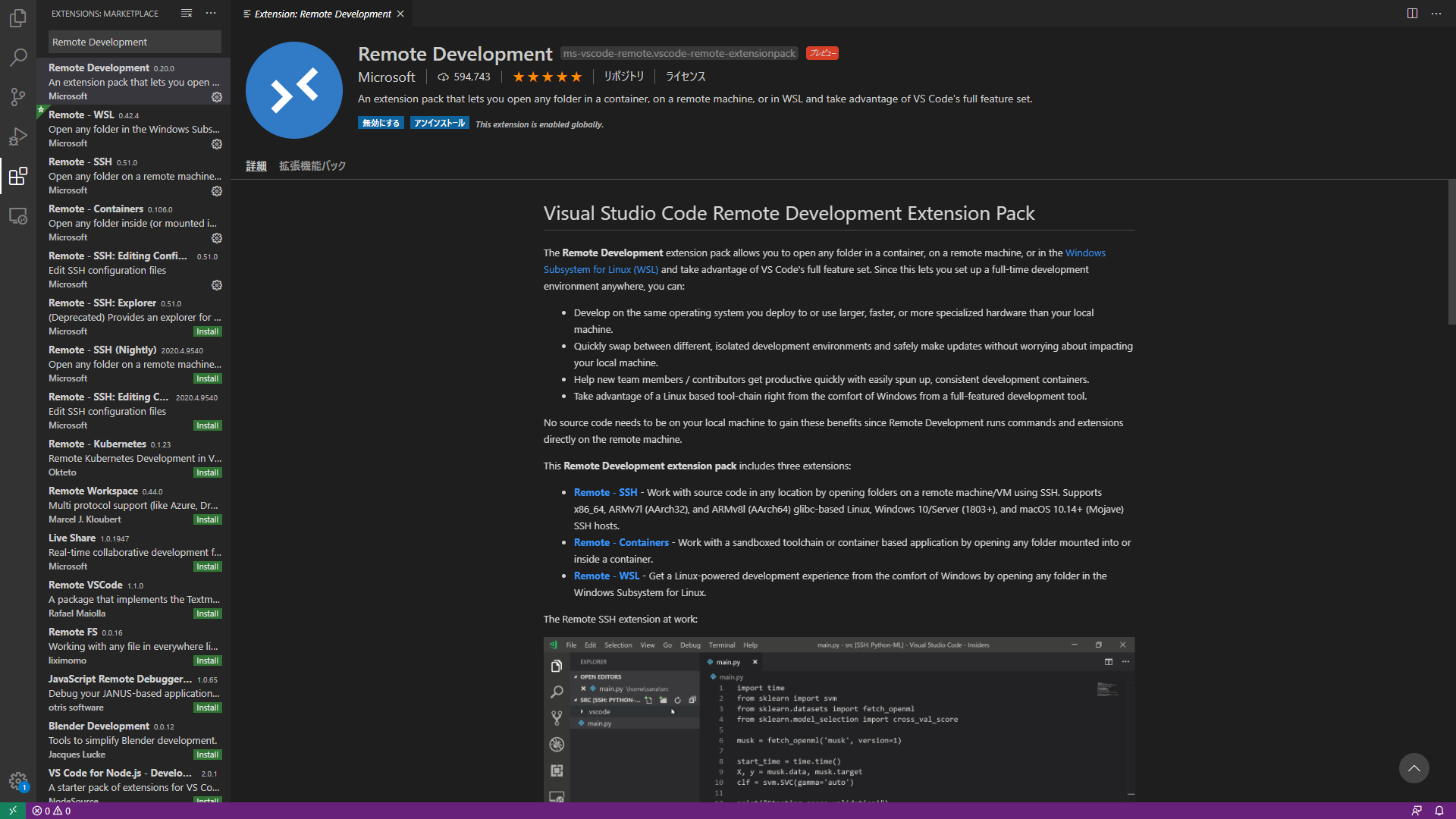This screenshot has height=819, width=1456.
Task: Click the clear extensions search results icon
Action: pos(187,14)
